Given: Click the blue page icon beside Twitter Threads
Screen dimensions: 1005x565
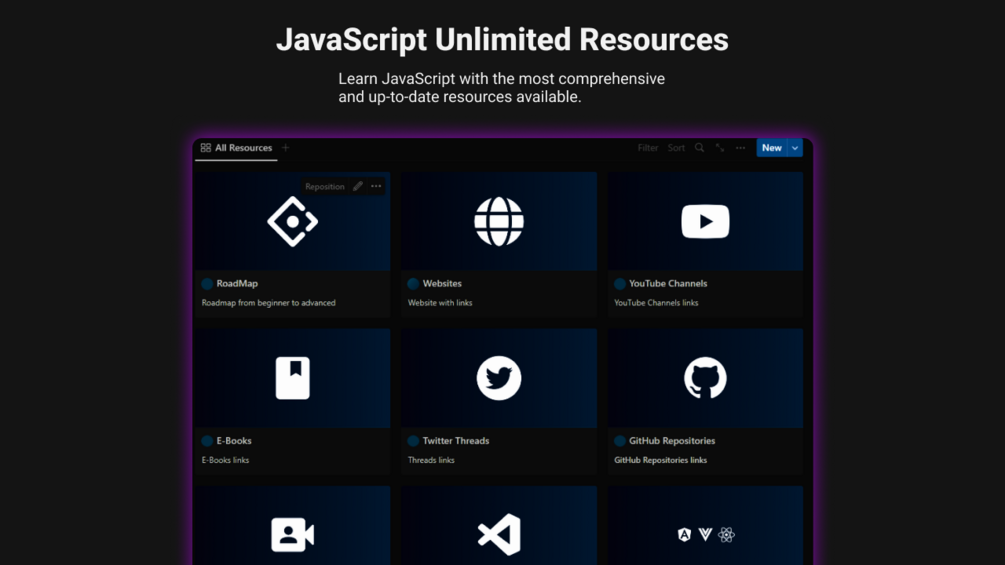Looking at the screenshot, I should [x=413, y=441].
